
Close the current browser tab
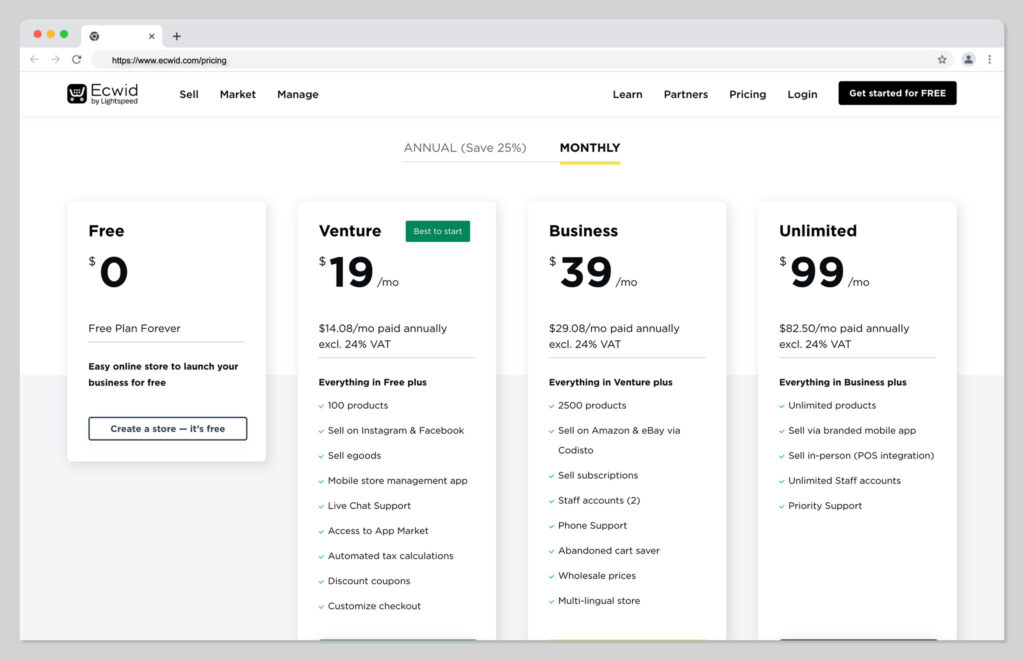(152, 36)
